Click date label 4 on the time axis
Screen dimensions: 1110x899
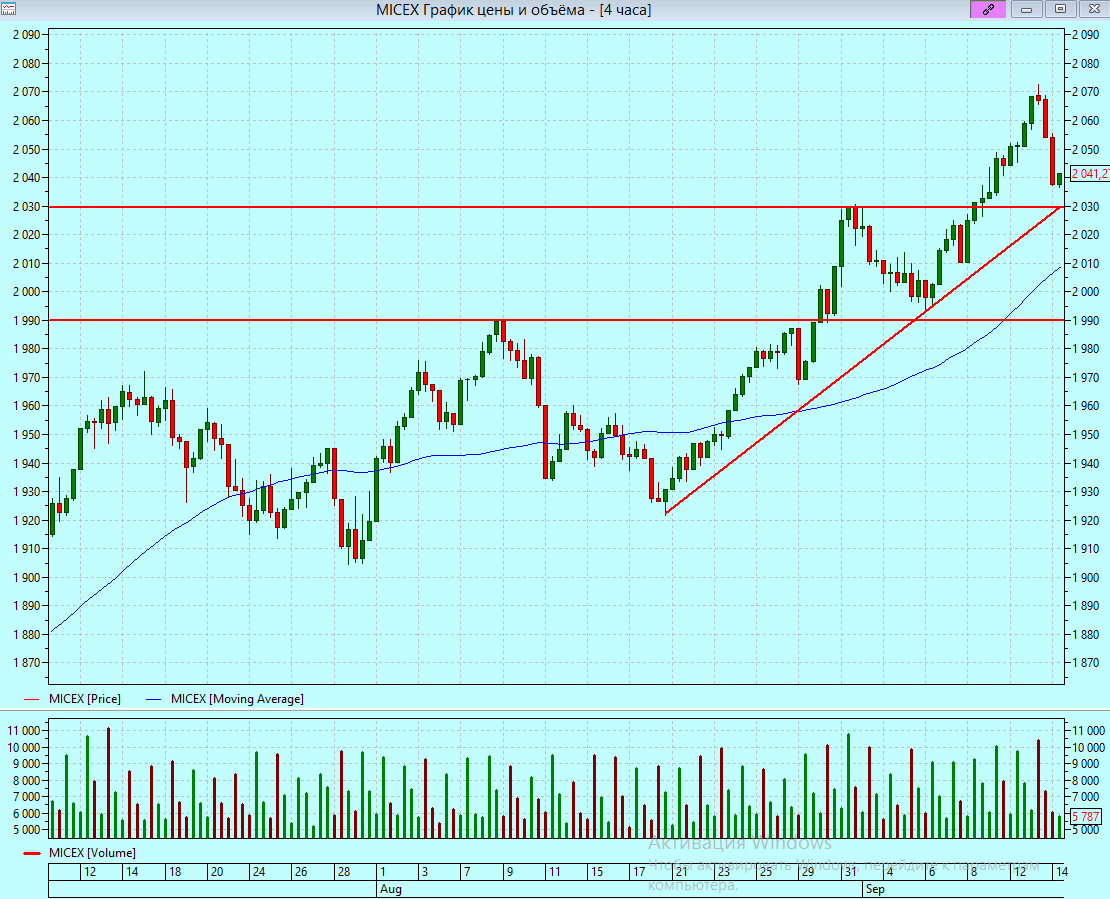(x=890, y=871)
